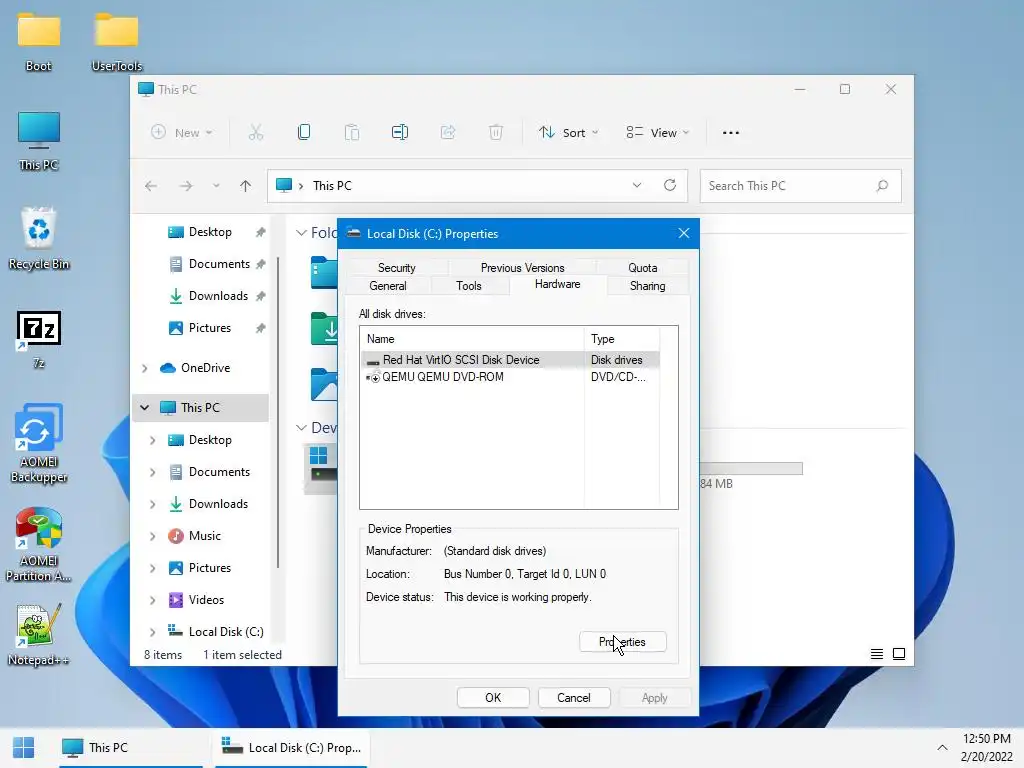The height and width of the screenshot is (768, 1024).
Task: Switch to the General tab
Action: (x=388, y=286)
